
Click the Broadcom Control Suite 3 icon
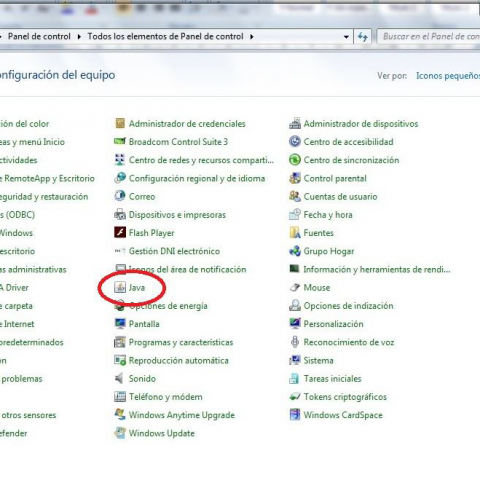(120, 142)
